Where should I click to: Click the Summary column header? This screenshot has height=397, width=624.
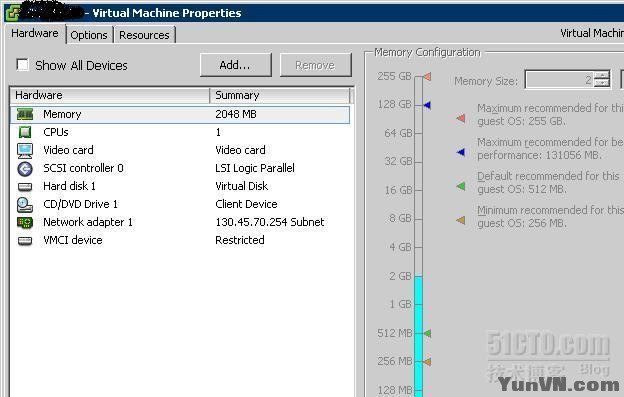pos(280,95)
